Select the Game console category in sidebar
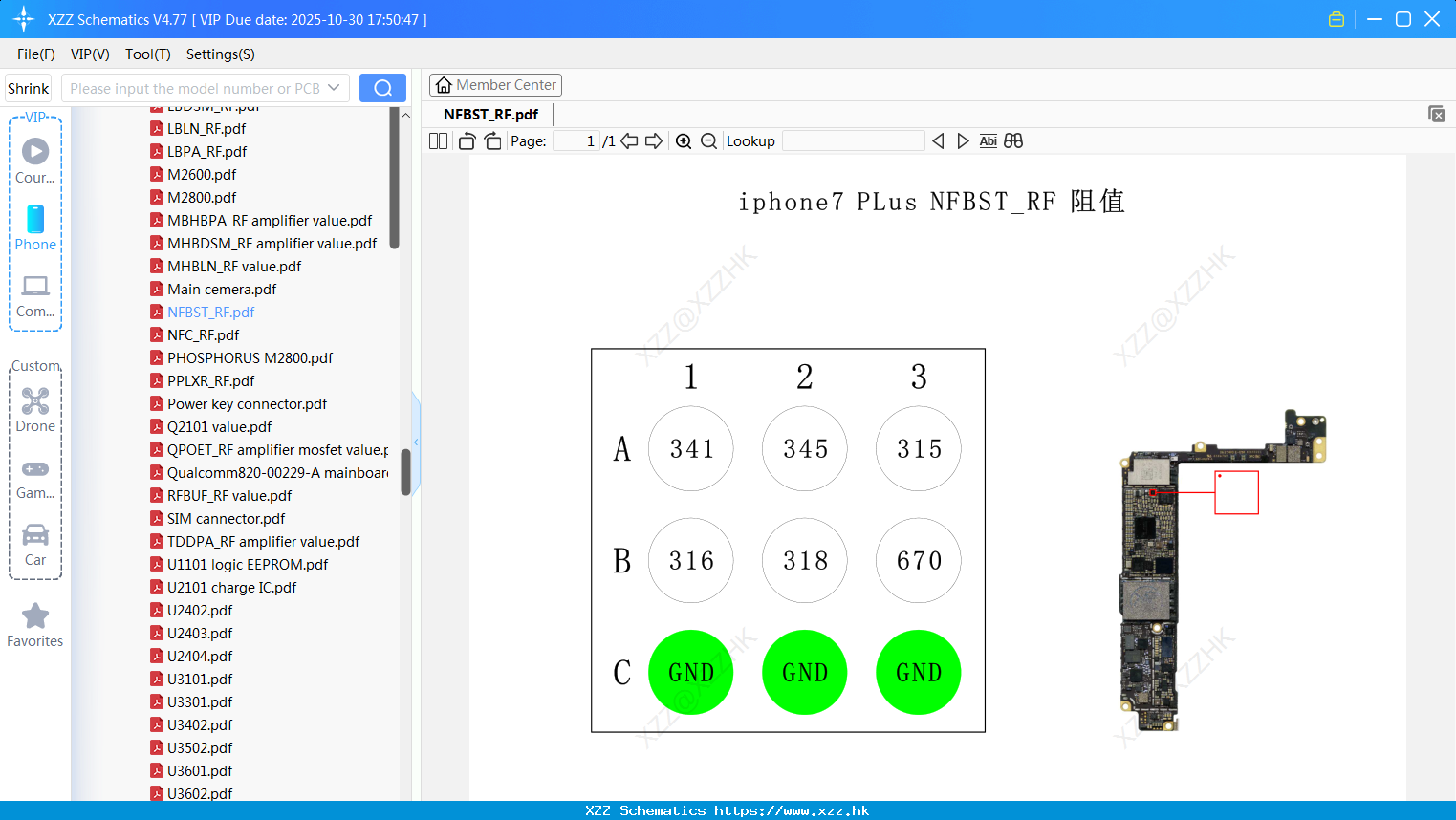The image size is (1456, 820). click(x=35, y=478)
